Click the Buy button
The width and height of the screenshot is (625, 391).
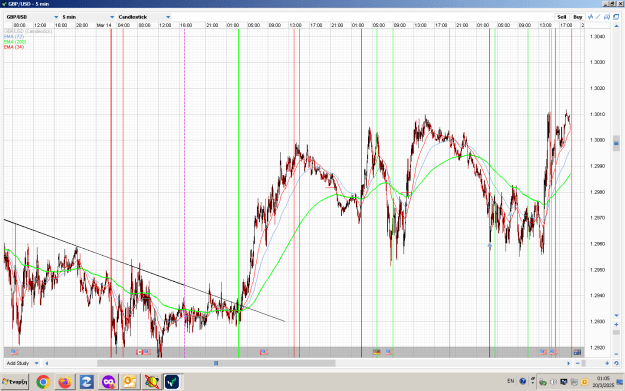[x=578, y=17]
